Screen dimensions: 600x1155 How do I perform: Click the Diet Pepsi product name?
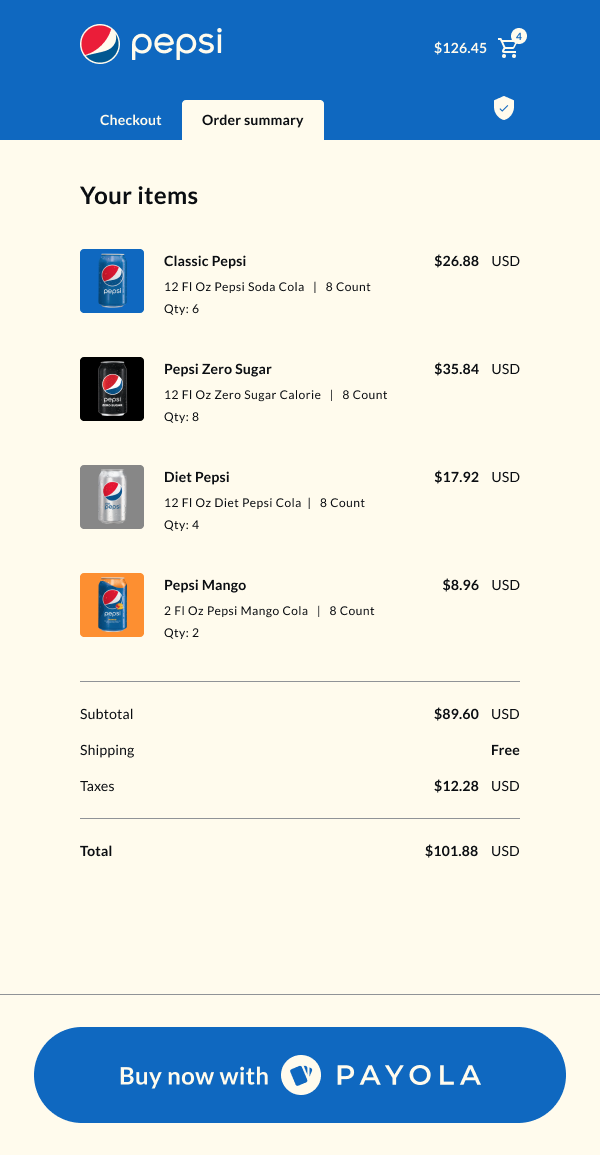coord(197,477)
